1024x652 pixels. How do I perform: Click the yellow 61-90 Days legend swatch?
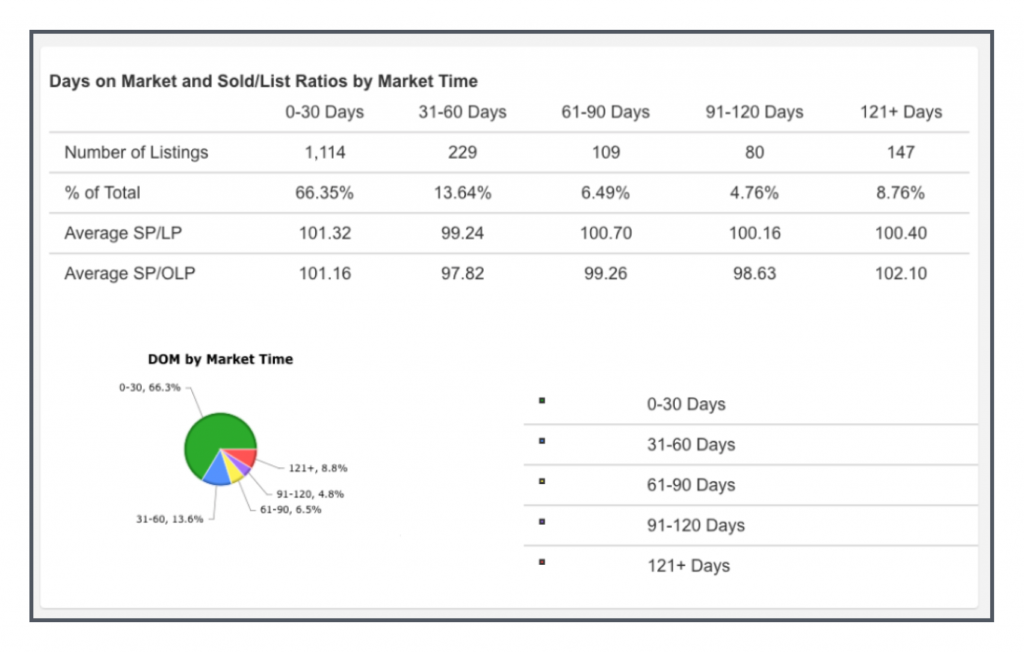pos(541,481)
